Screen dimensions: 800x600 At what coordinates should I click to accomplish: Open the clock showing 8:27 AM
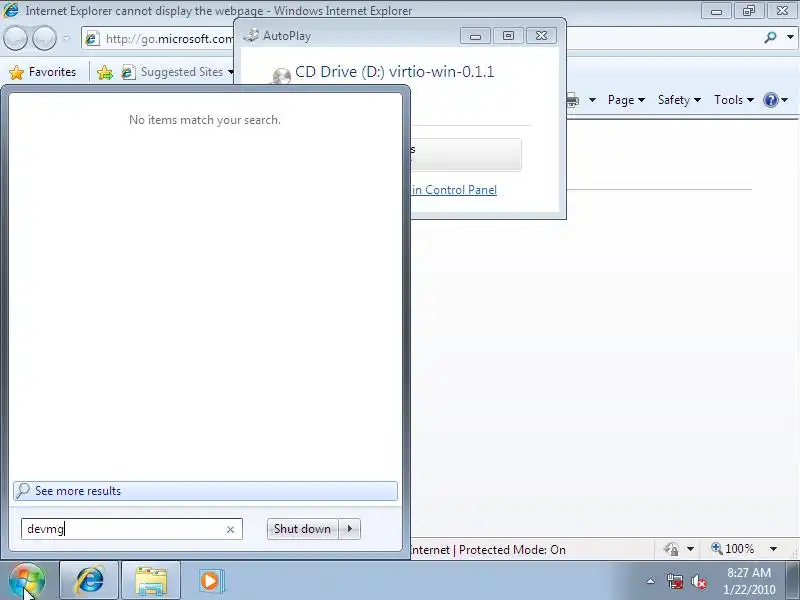point(748,581)
